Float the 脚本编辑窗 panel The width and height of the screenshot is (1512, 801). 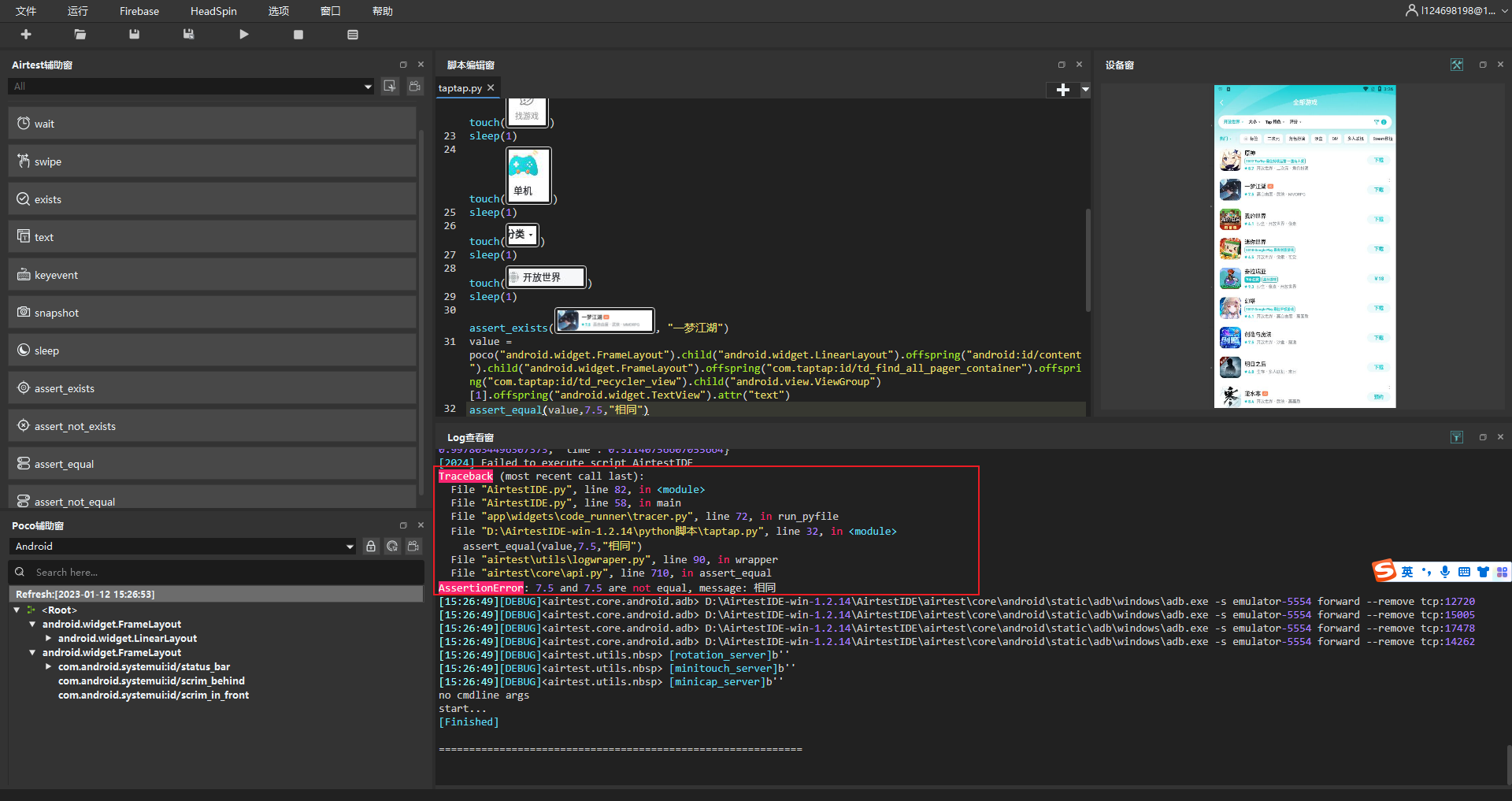point(1062,65)
